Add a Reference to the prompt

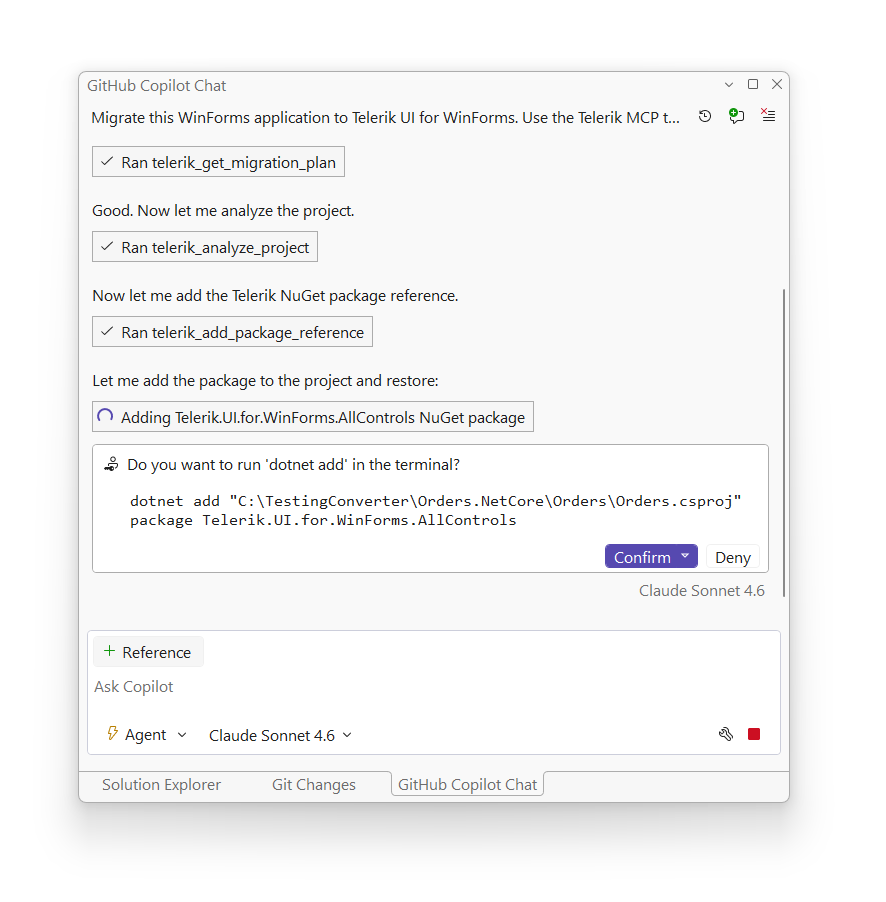148,652
